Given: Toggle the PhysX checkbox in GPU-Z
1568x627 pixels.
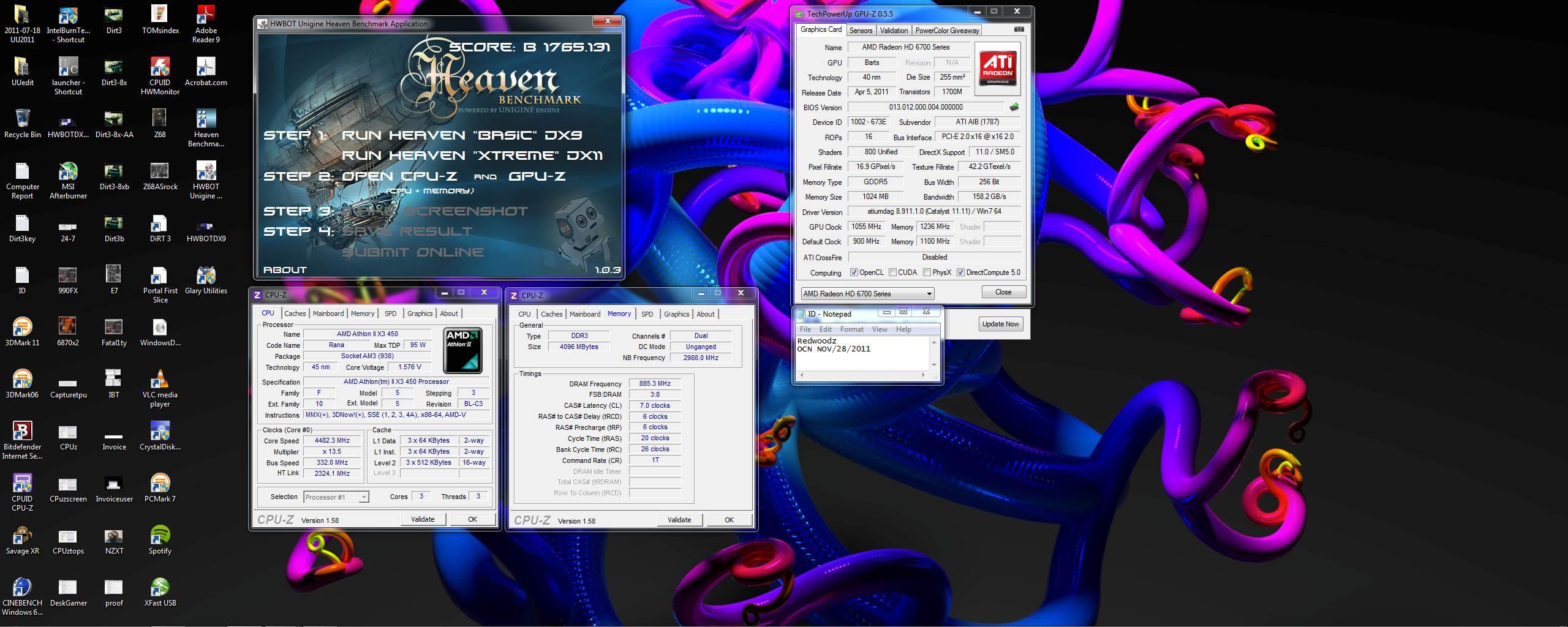Looking at the screenshot, I should (927, 272).
